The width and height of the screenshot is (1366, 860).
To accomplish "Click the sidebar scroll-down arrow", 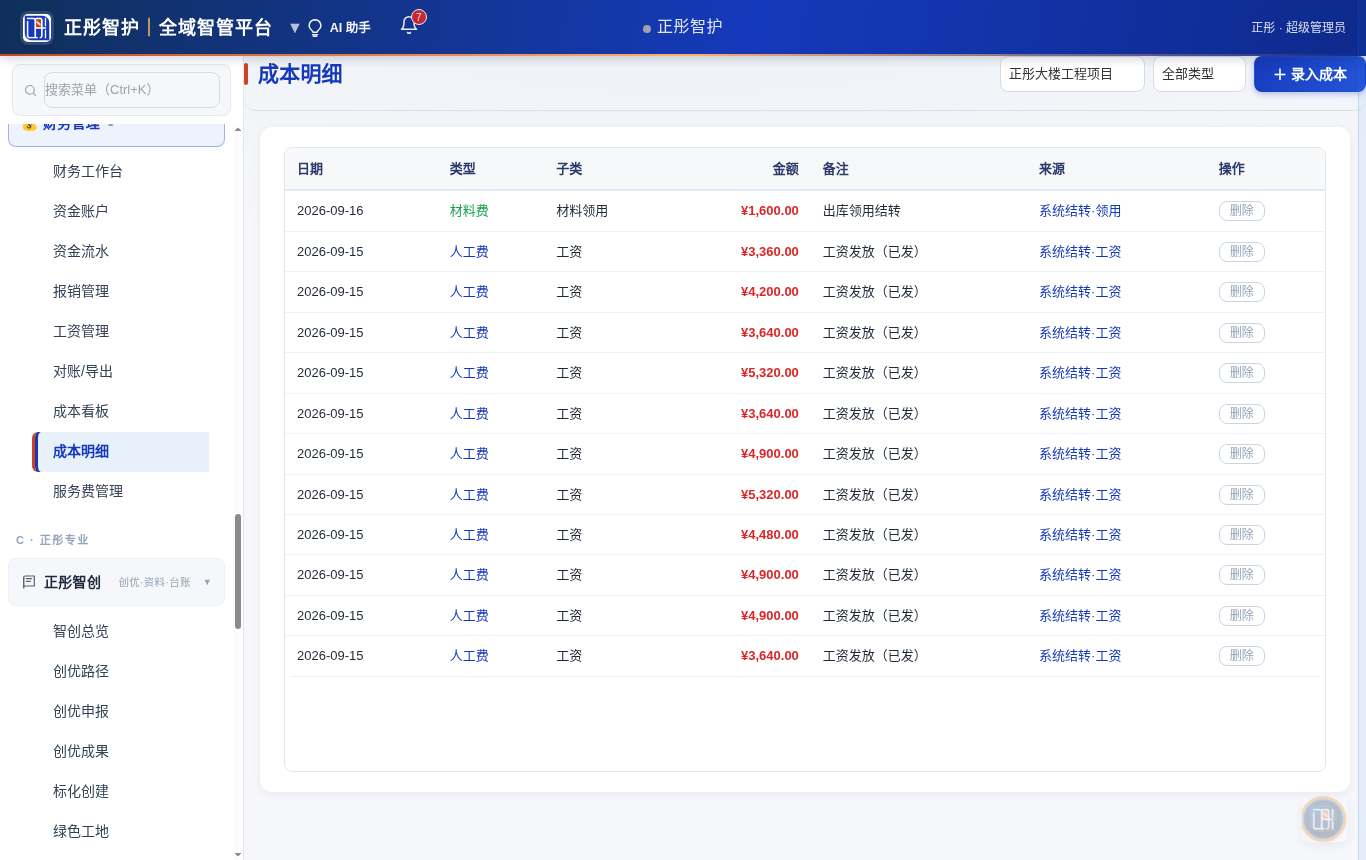I will 238,854.
